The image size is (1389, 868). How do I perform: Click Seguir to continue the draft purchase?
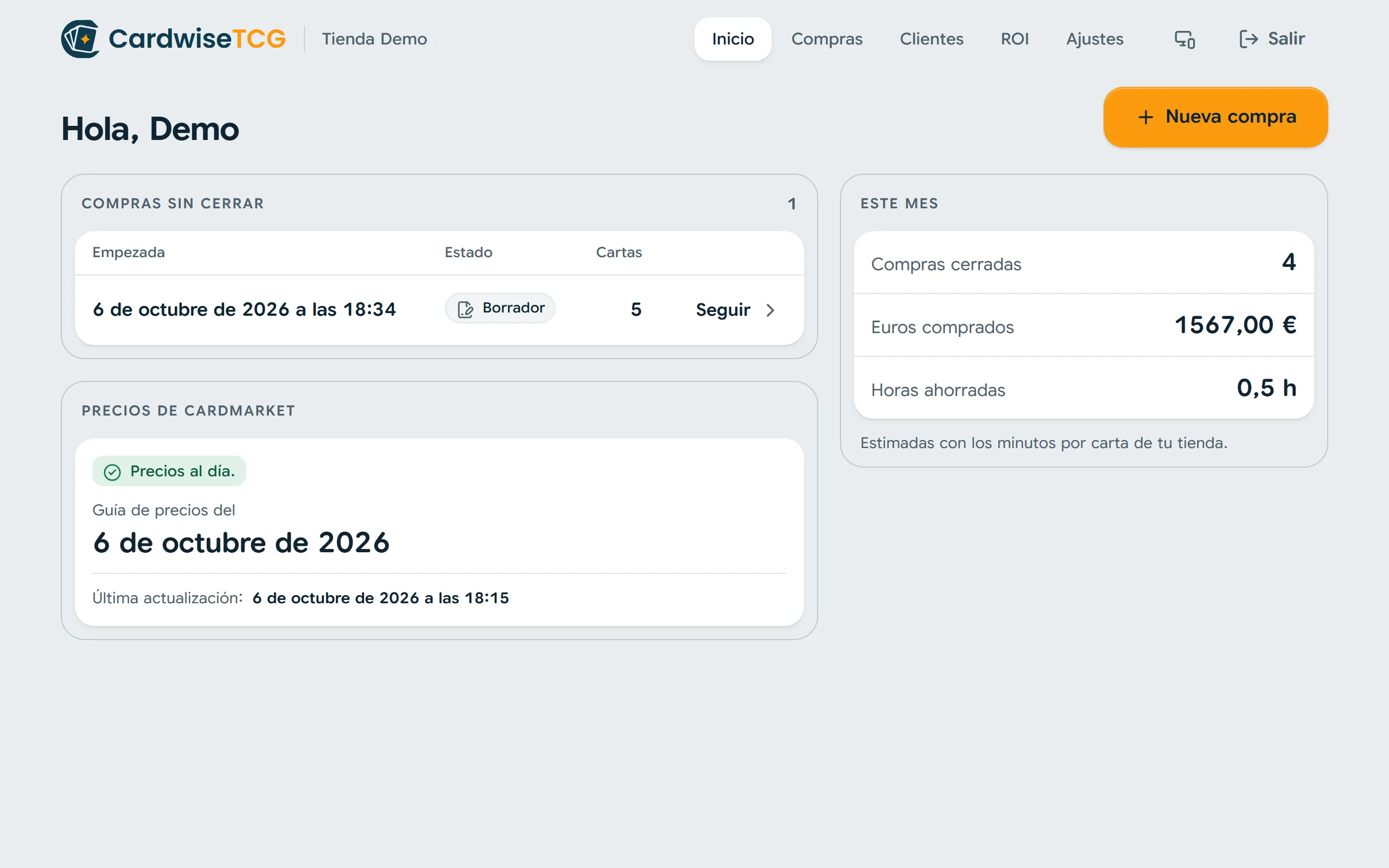(x=735, y=310)
